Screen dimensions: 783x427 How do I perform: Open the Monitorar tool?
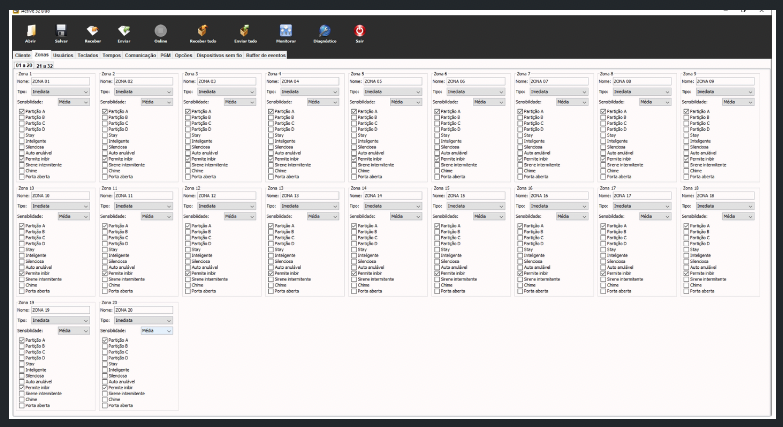[x=286, y=31]
